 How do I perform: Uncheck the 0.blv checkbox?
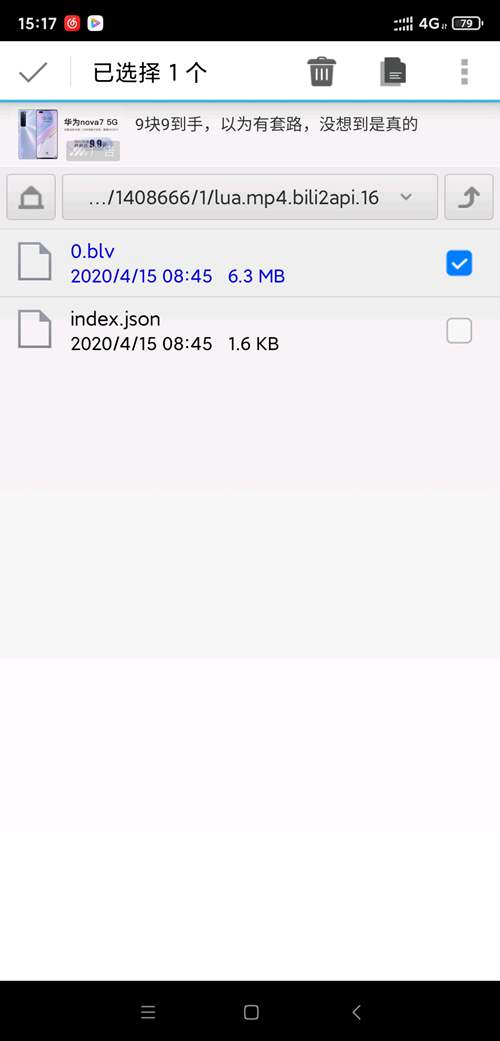[459, 264]
